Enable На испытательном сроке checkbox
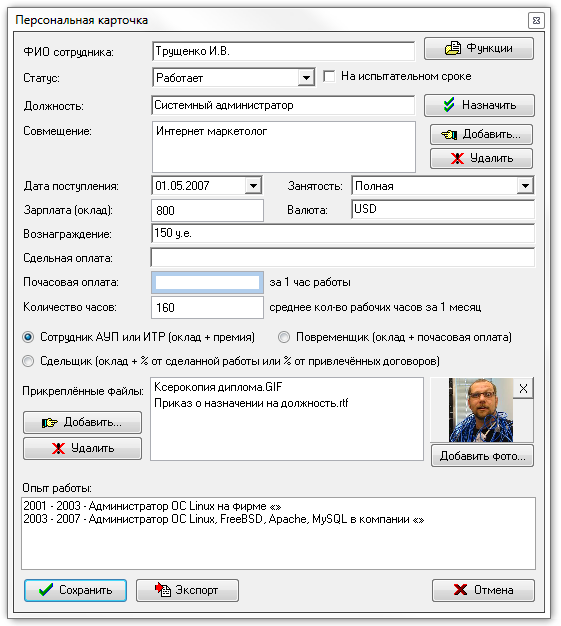Screen dimensions: 561x626 329,76
